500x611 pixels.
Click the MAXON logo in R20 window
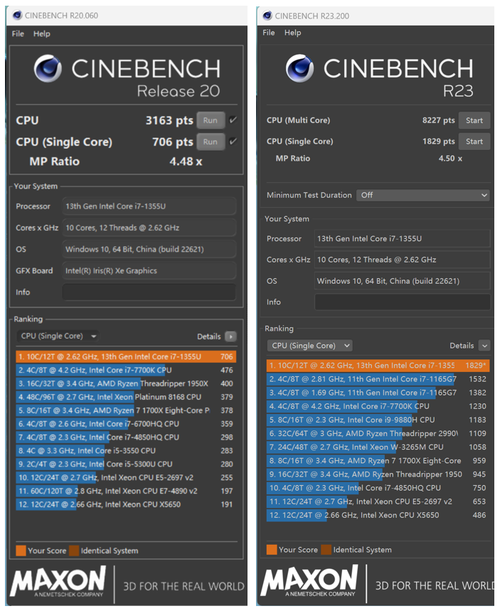click(x=58, y=582)
